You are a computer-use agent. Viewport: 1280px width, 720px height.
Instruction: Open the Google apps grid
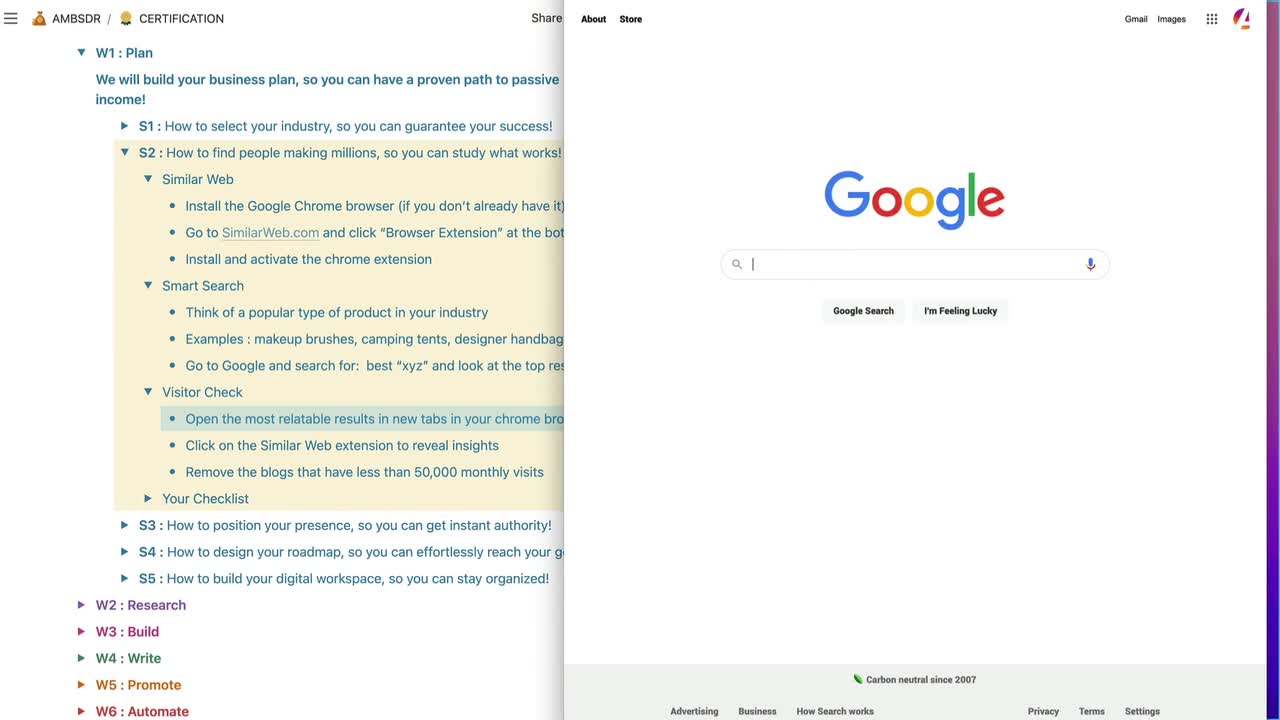[1212, 19]
